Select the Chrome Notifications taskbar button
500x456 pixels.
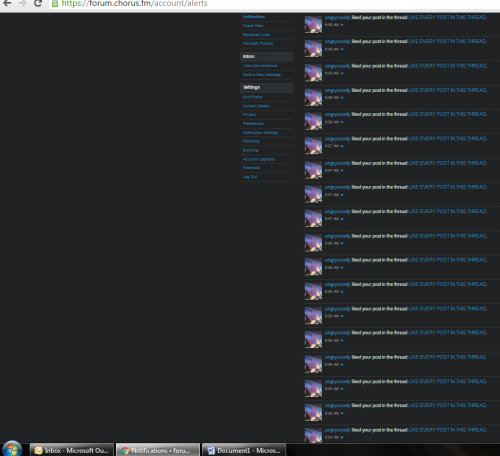(x=158, y=450)
